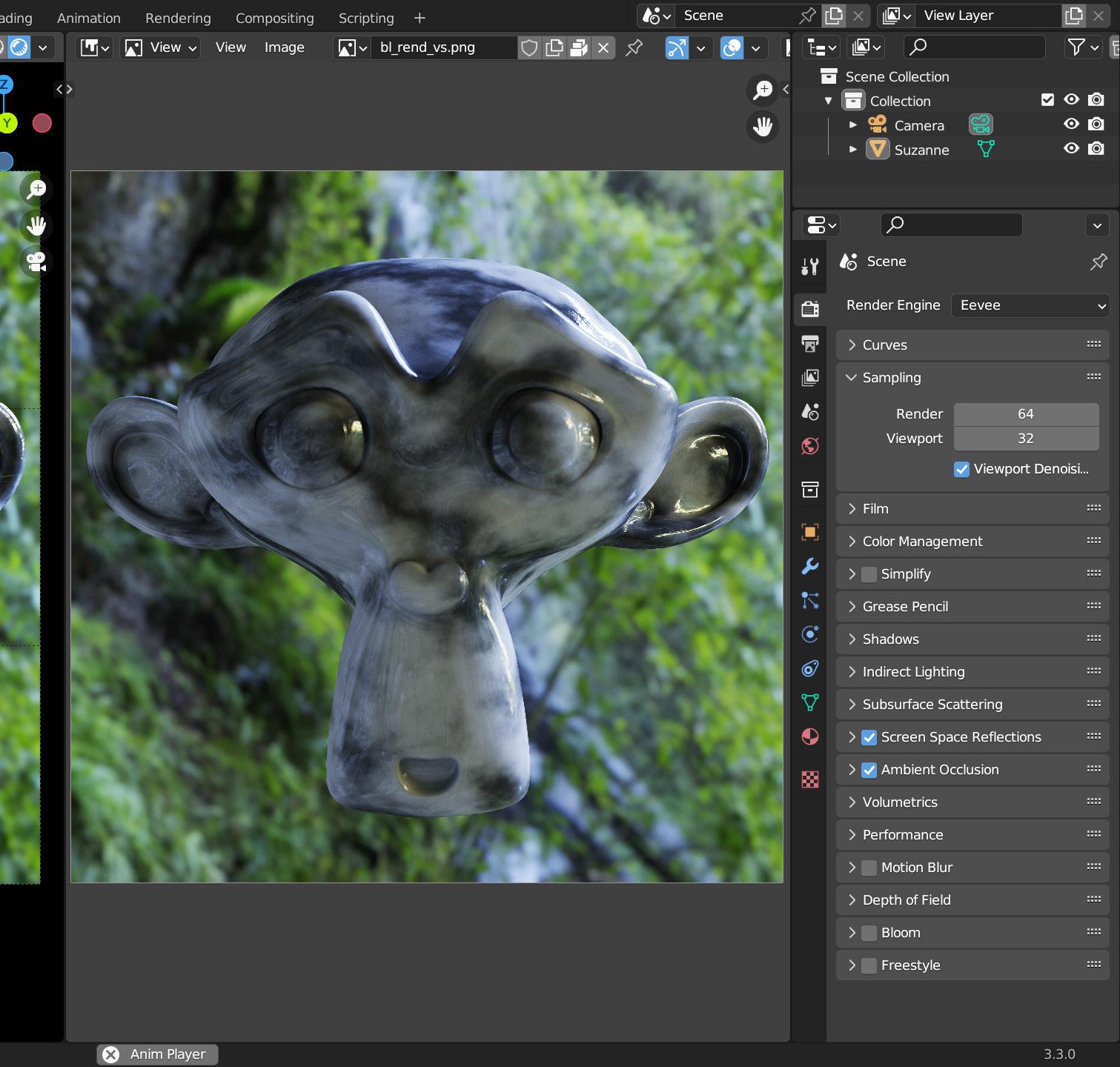Screen dimensions: 1120x1067
Task: Enable the Motion Blur checkbox
Action: 868,867
